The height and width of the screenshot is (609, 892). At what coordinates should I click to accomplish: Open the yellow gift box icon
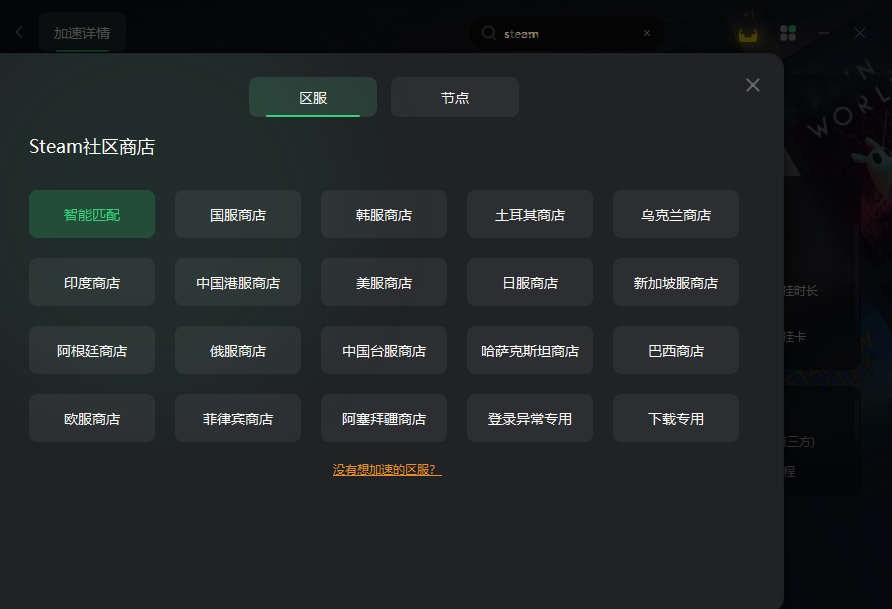[748, 34]
